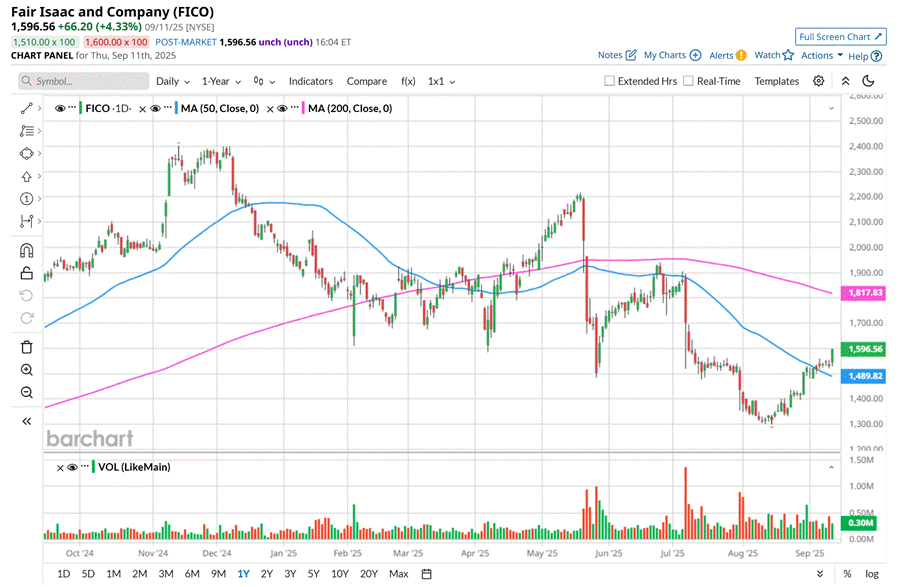The image size is (903, 587).
Task: Toggle visibility of VOL pane
Action: click(73, 467)
